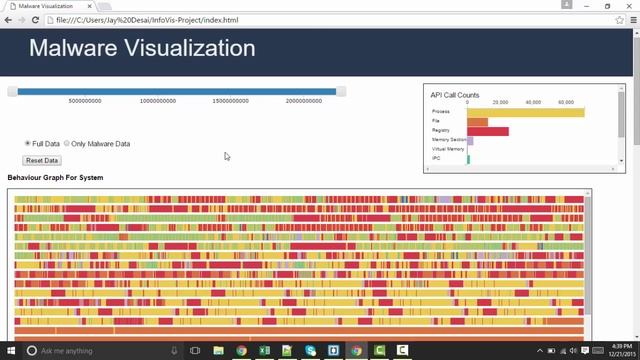Click the browser forward arrow

click(x=22, y=20)
